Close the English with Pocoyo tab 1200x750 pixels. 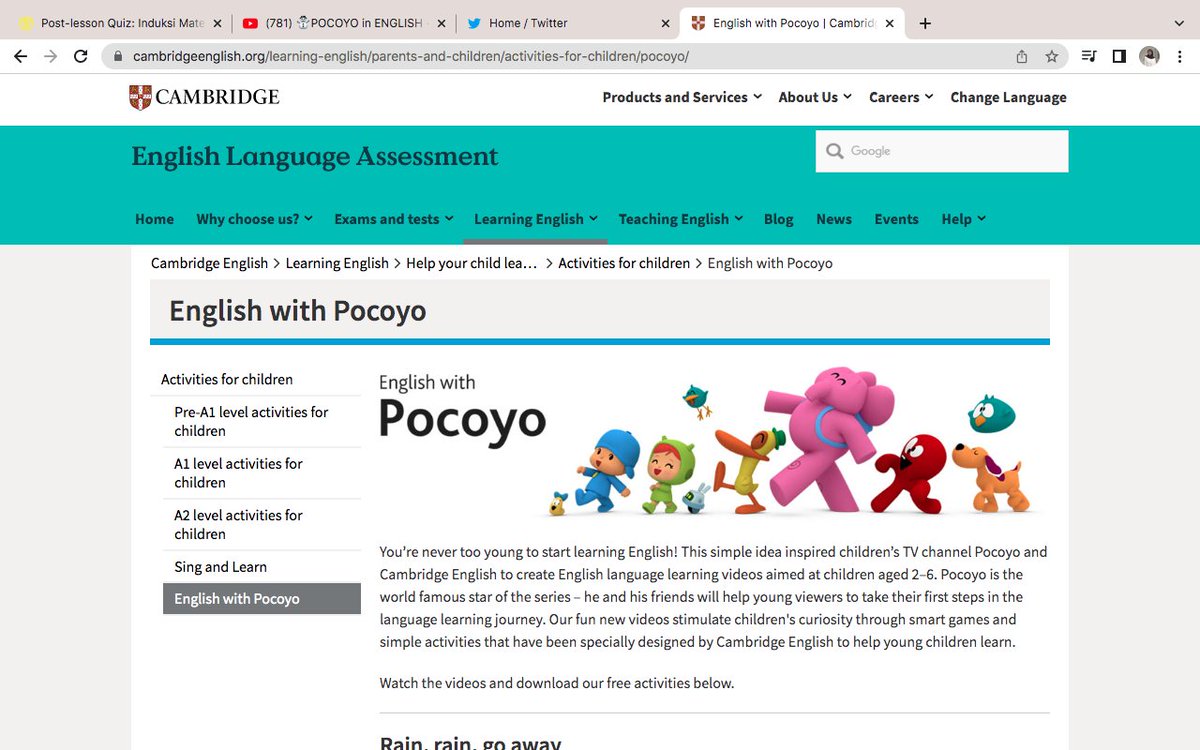point(889,23)
